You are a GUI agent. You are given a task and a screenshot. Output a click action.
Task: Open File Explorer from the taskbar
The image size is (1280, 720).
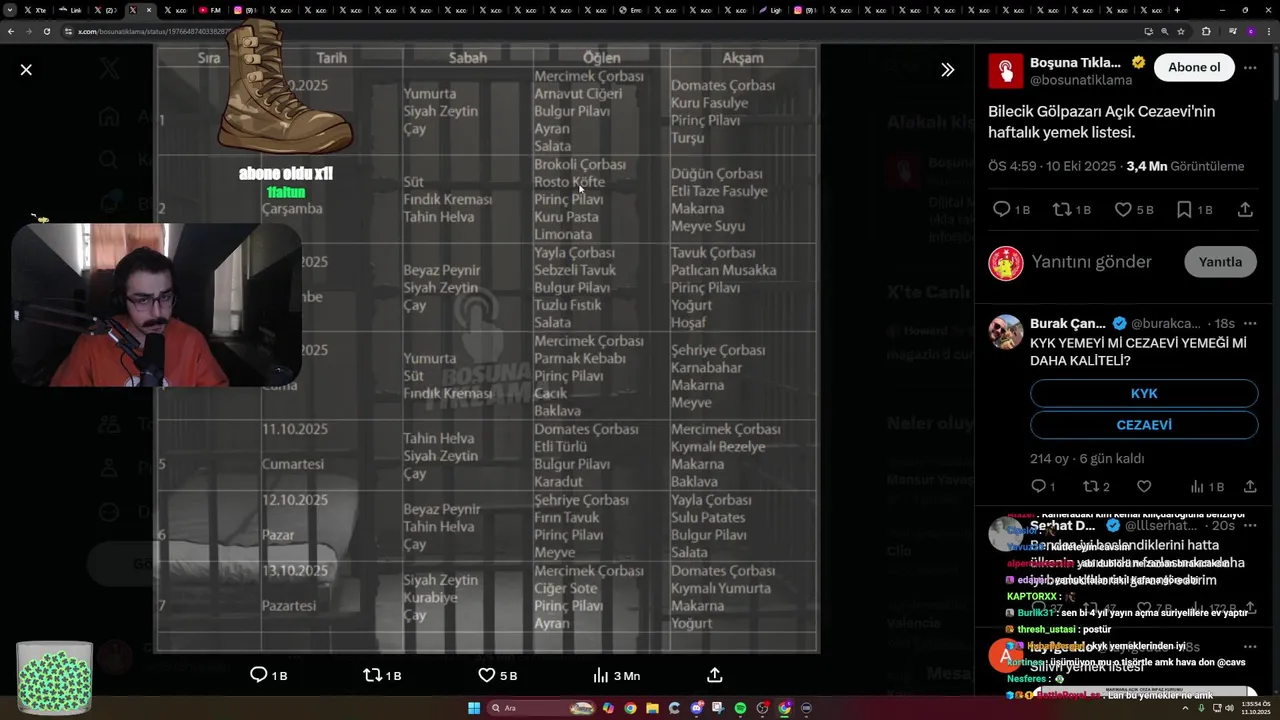[652, 708]
